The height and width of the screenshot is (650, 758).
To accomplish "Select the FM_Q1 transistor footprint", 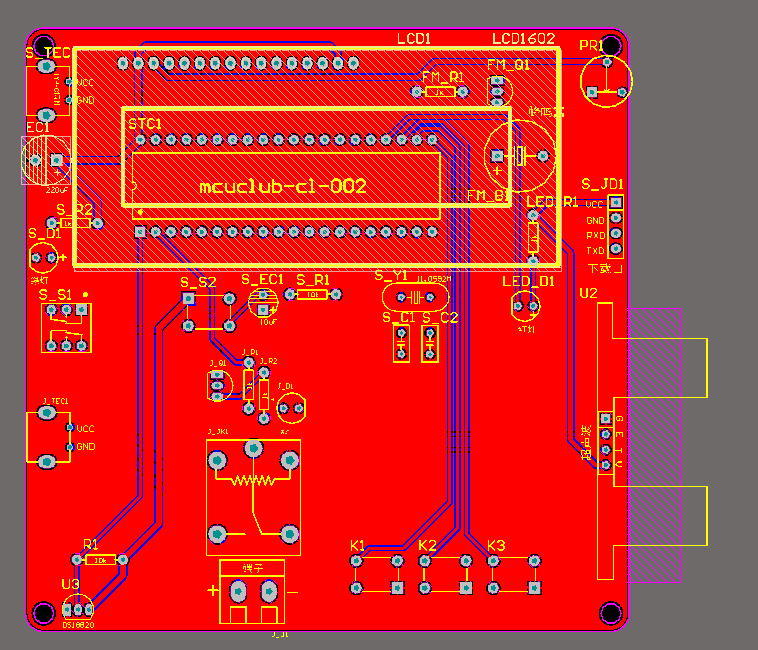I will click(499, 91).
